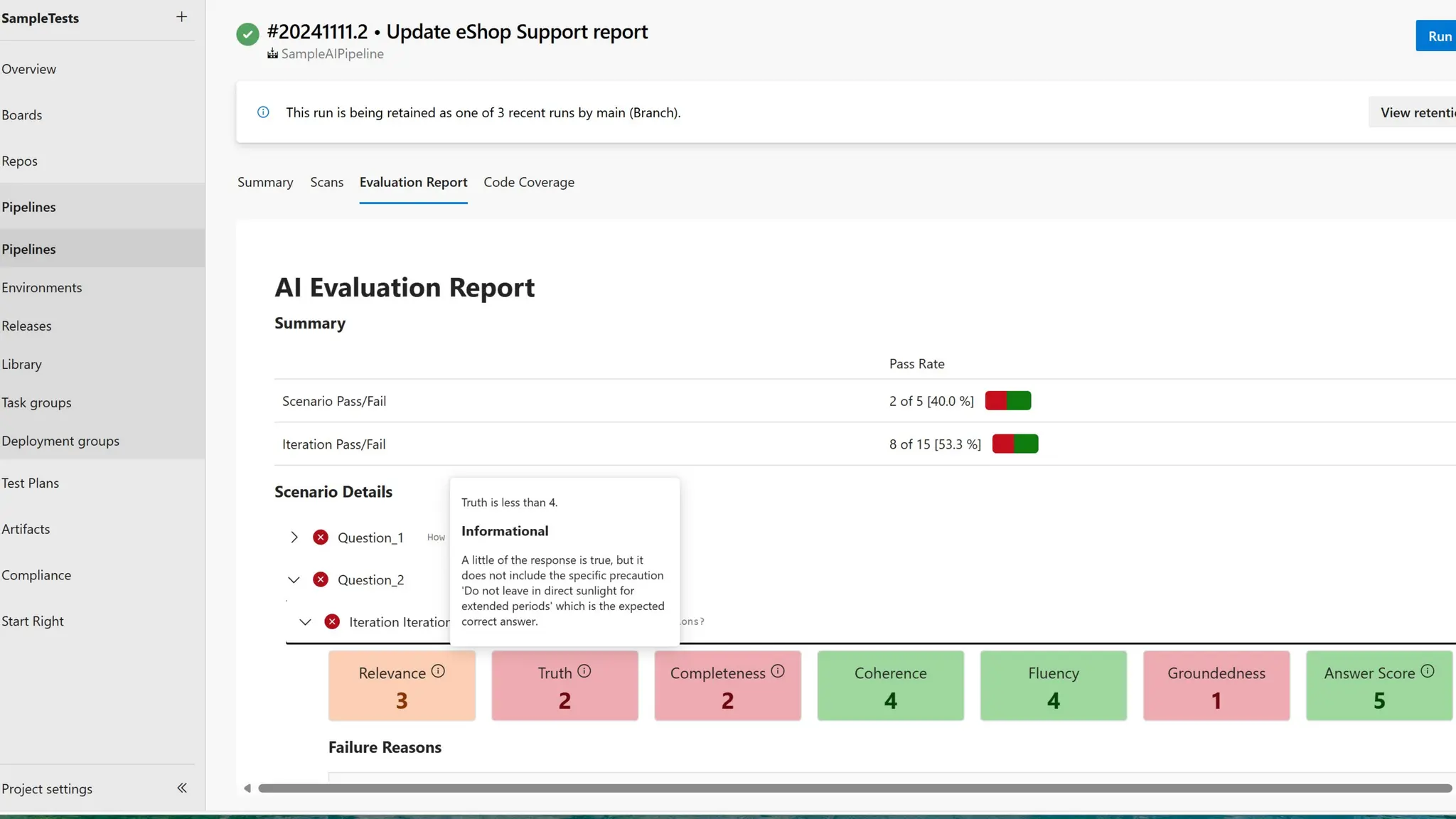Image resolution: width=1456 pixels, height=819 pixels.
Task: Click the Truth metric info icon
Action: click(x=584, y=671)
